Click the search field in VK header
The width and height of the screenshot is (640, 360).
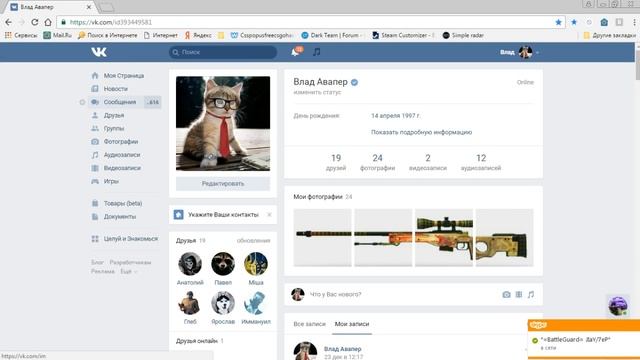pyautogui.click(x=223, y=52)
